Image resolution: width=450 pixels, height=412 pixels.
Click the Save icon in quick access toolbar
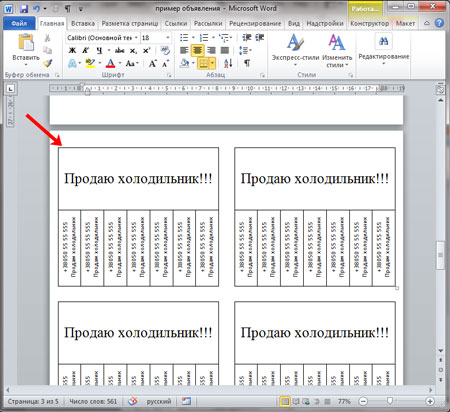(23, 8)
